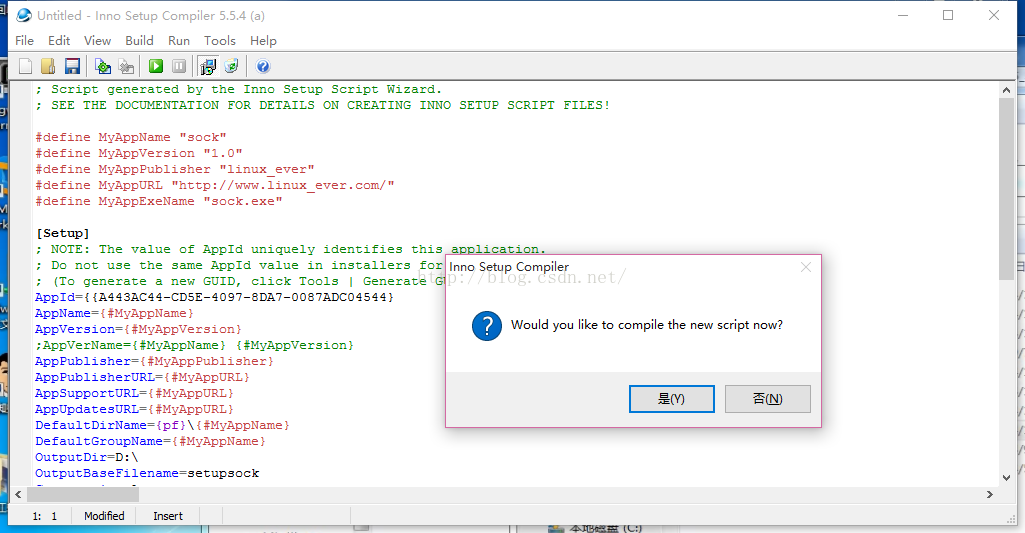
Task: Click the #define MyAppVersion "1.0" line
Action: [x=139, y=153]
